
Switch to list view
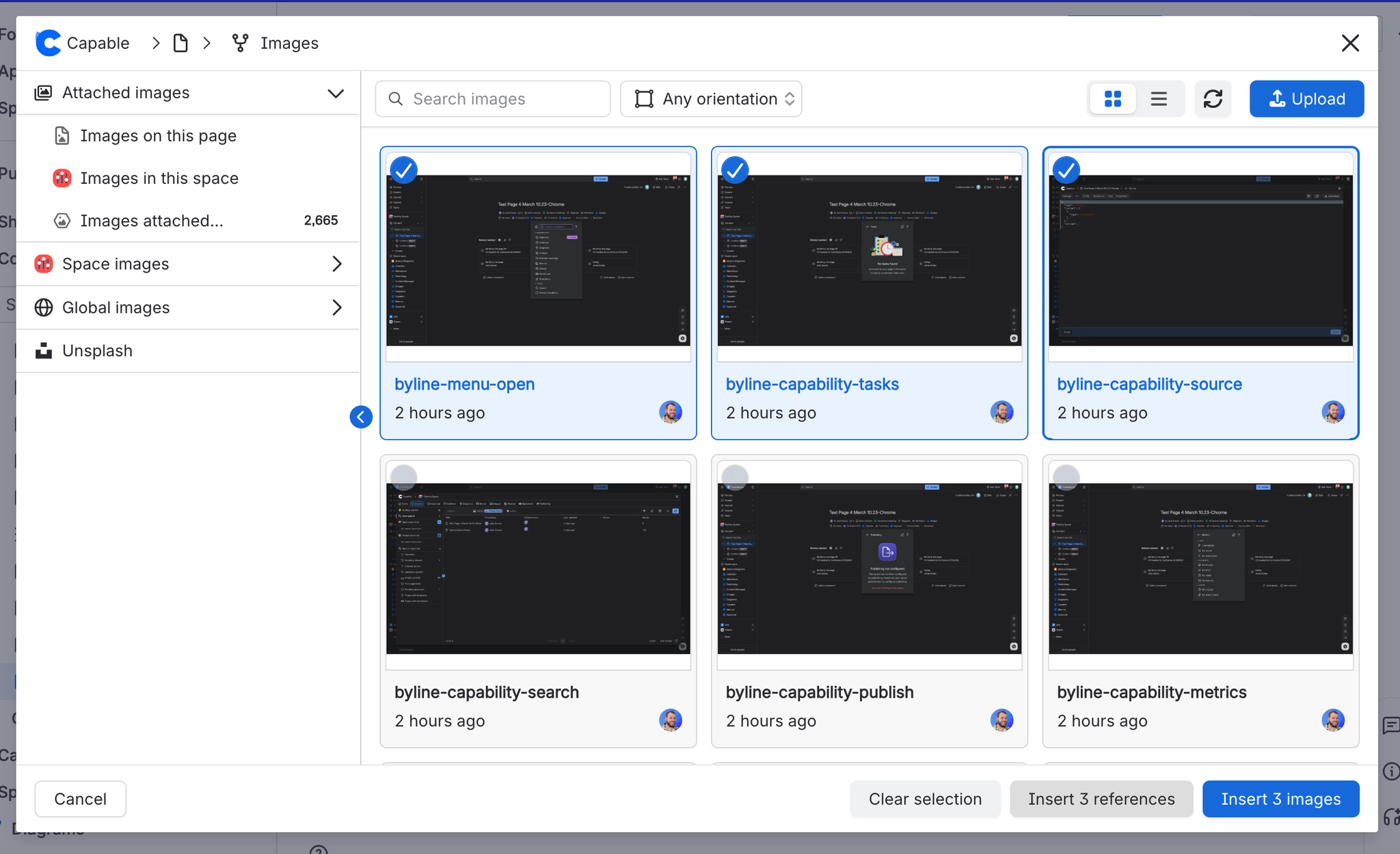pyautogui.click(x=1158, y=98)
